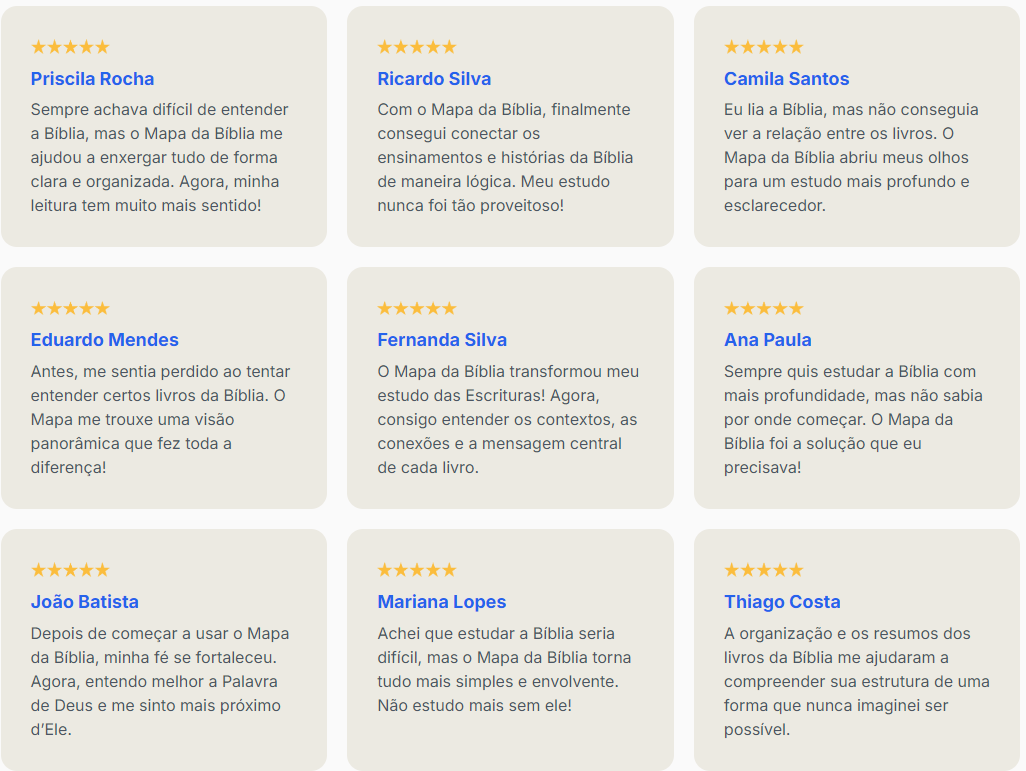Click the star rating above Eduardo Mendes
The height and width of the screenshot is (771, 1026).
tap(70, 308)
